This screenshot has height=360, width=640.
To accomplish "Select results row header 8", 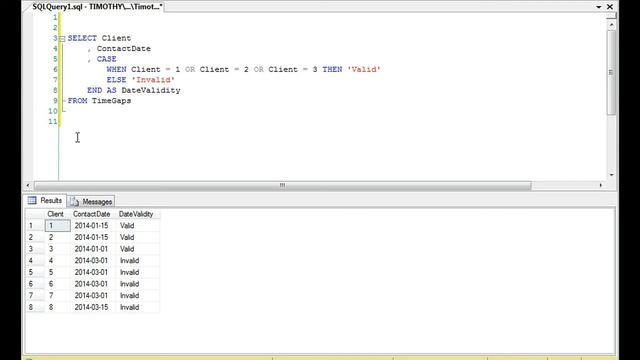I will click(35, 307).
